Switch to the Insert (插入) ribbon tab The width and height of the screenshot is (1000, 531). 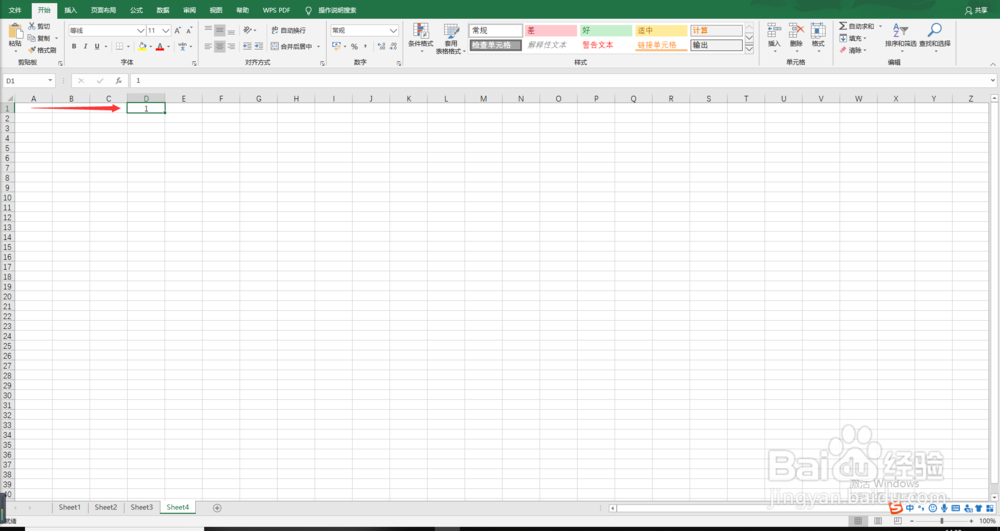[70, 10]
